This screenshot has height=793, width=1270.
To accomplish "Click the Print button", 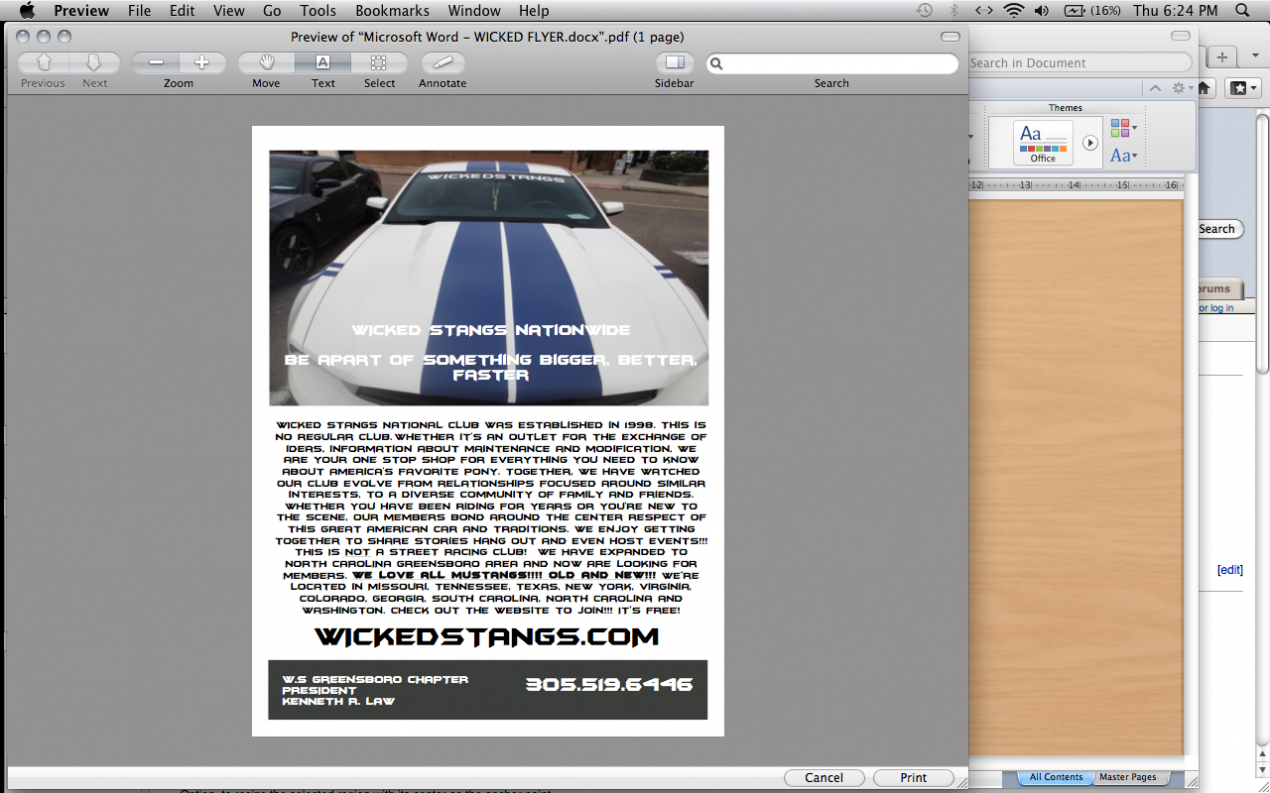I will tap(913, 777).
